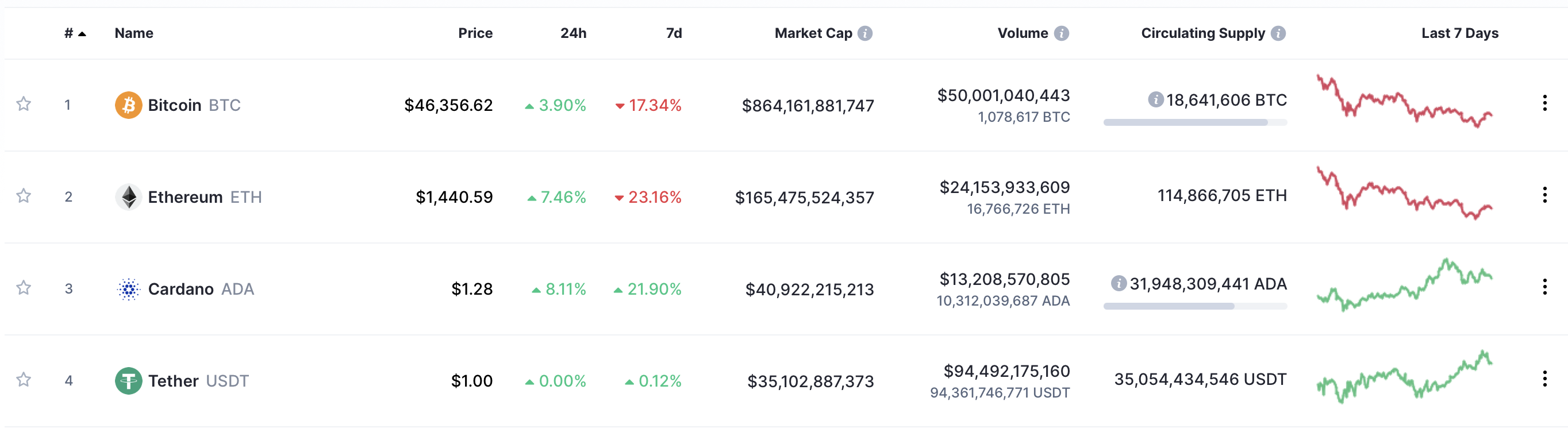
Task: Toggle the Tether watchlist star
Action: 23,380
